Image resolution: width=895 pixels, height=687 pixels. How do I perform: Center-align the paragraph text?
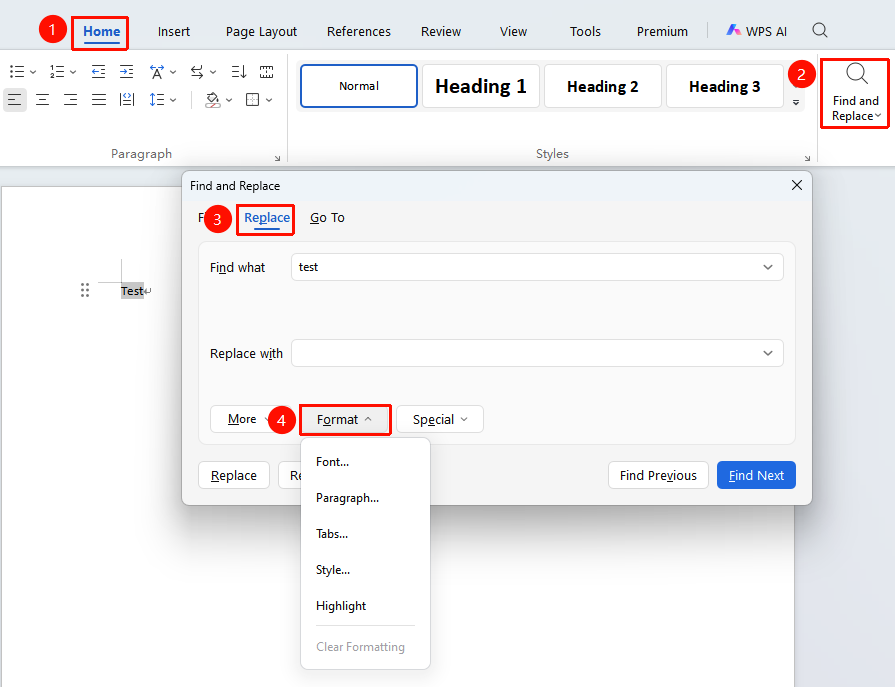point(42,100)
